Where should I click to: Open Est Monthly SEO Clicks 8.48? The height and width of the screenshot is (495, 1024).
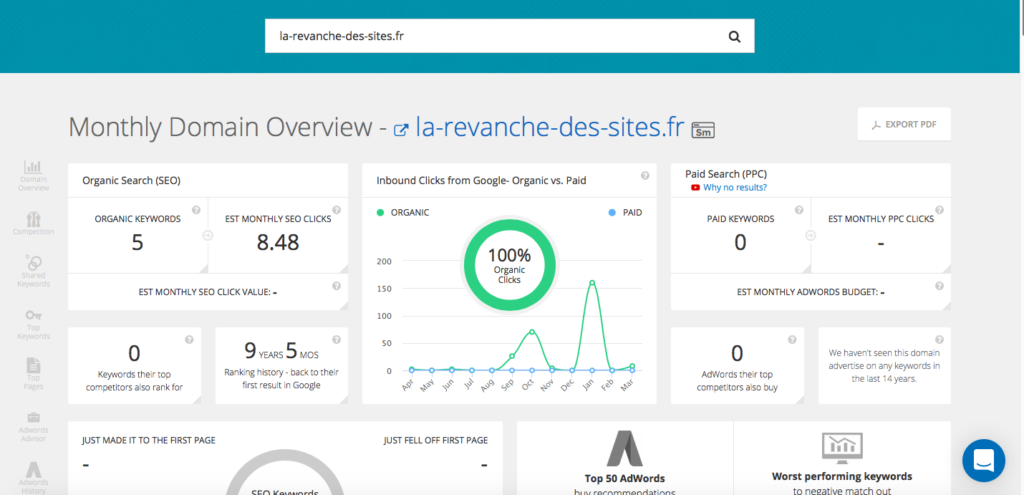pos(278,242)
